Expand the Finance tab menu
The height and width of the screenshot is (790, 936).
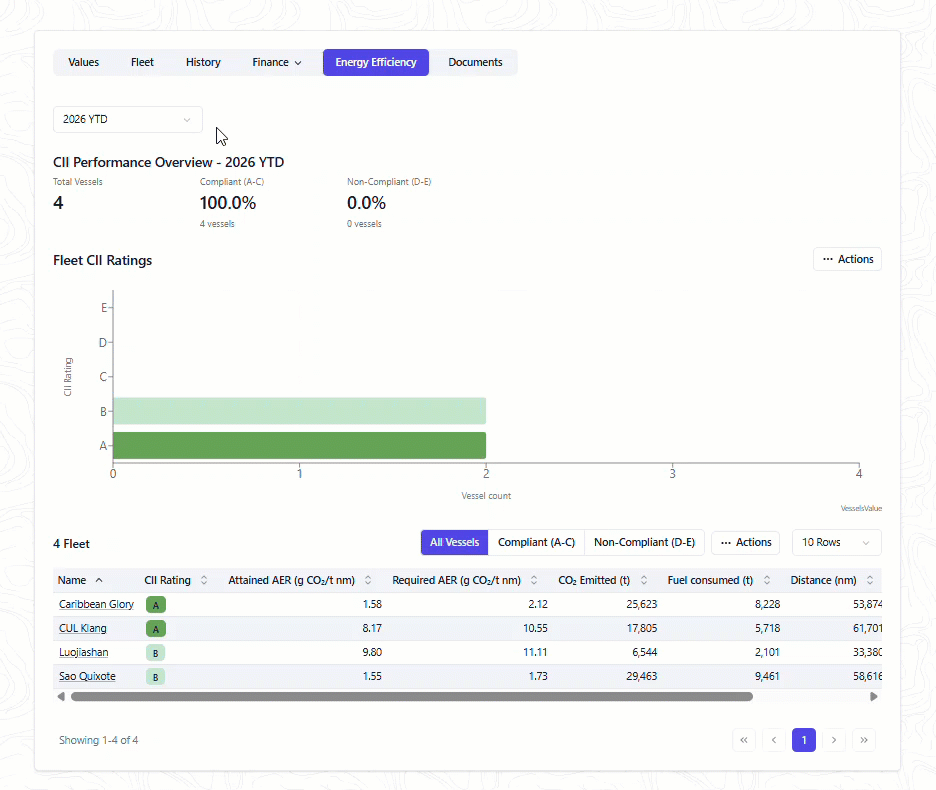pyautogui.click(x=276, y=63)
